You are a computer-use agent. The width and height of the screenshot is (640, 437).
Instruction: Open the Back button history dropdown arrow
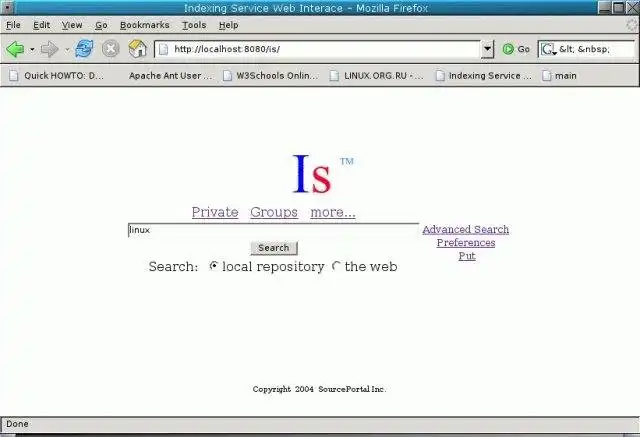(32, 50)
